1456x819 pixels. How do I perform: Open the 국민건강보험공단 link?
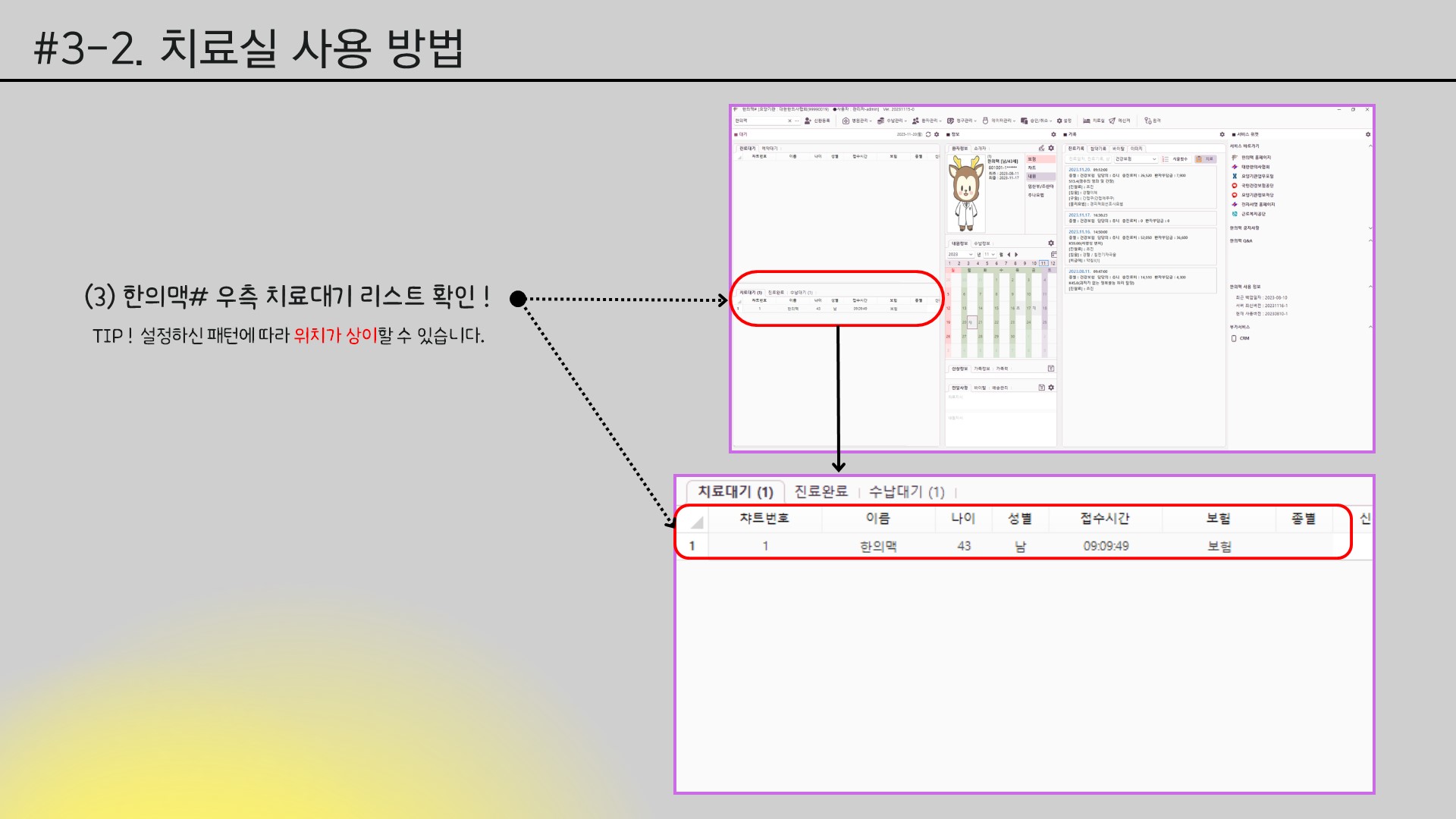pyautogui.click(x=1257, y=186)
